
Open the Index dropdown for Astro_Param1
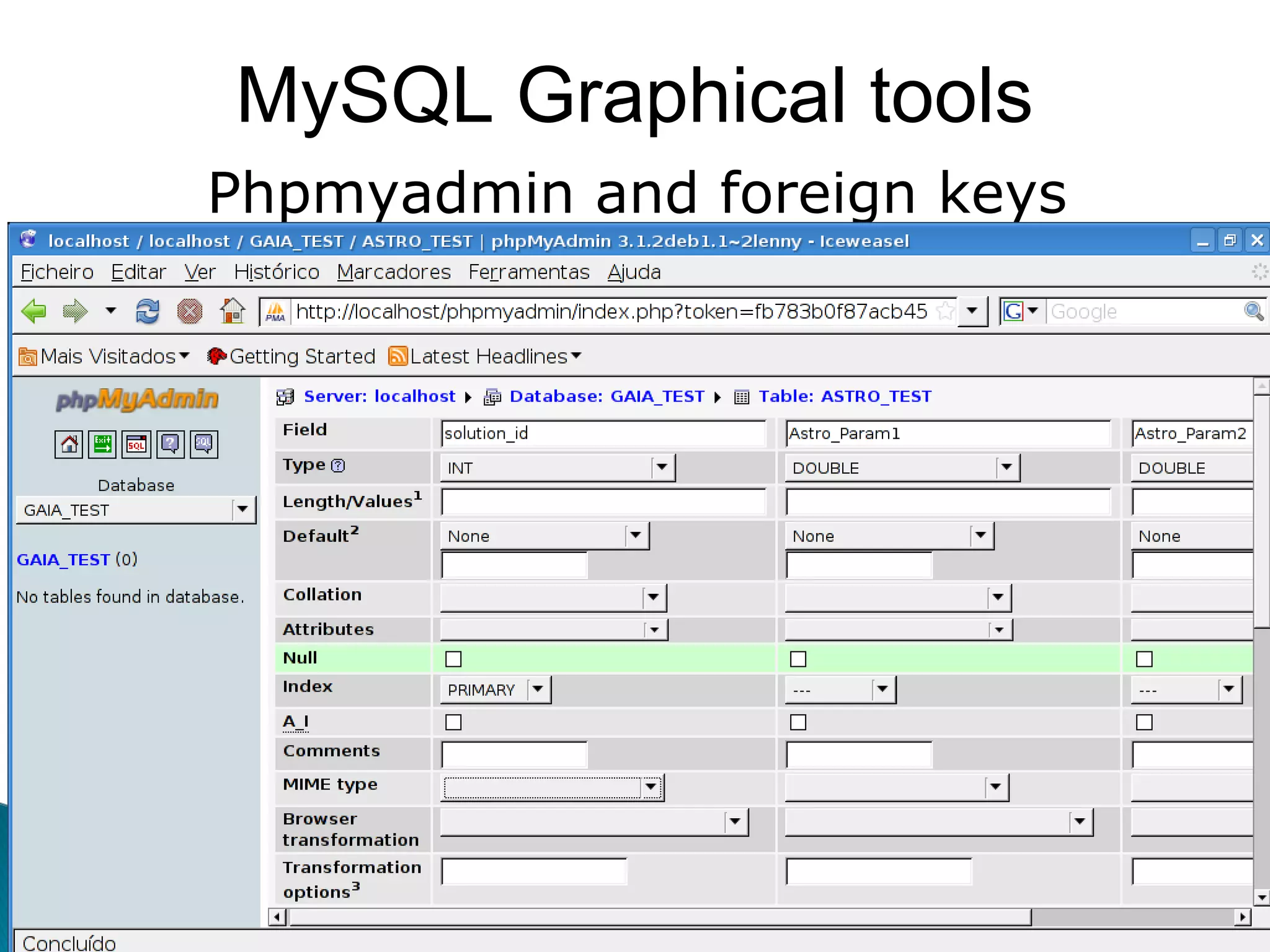tap(840, 689)
